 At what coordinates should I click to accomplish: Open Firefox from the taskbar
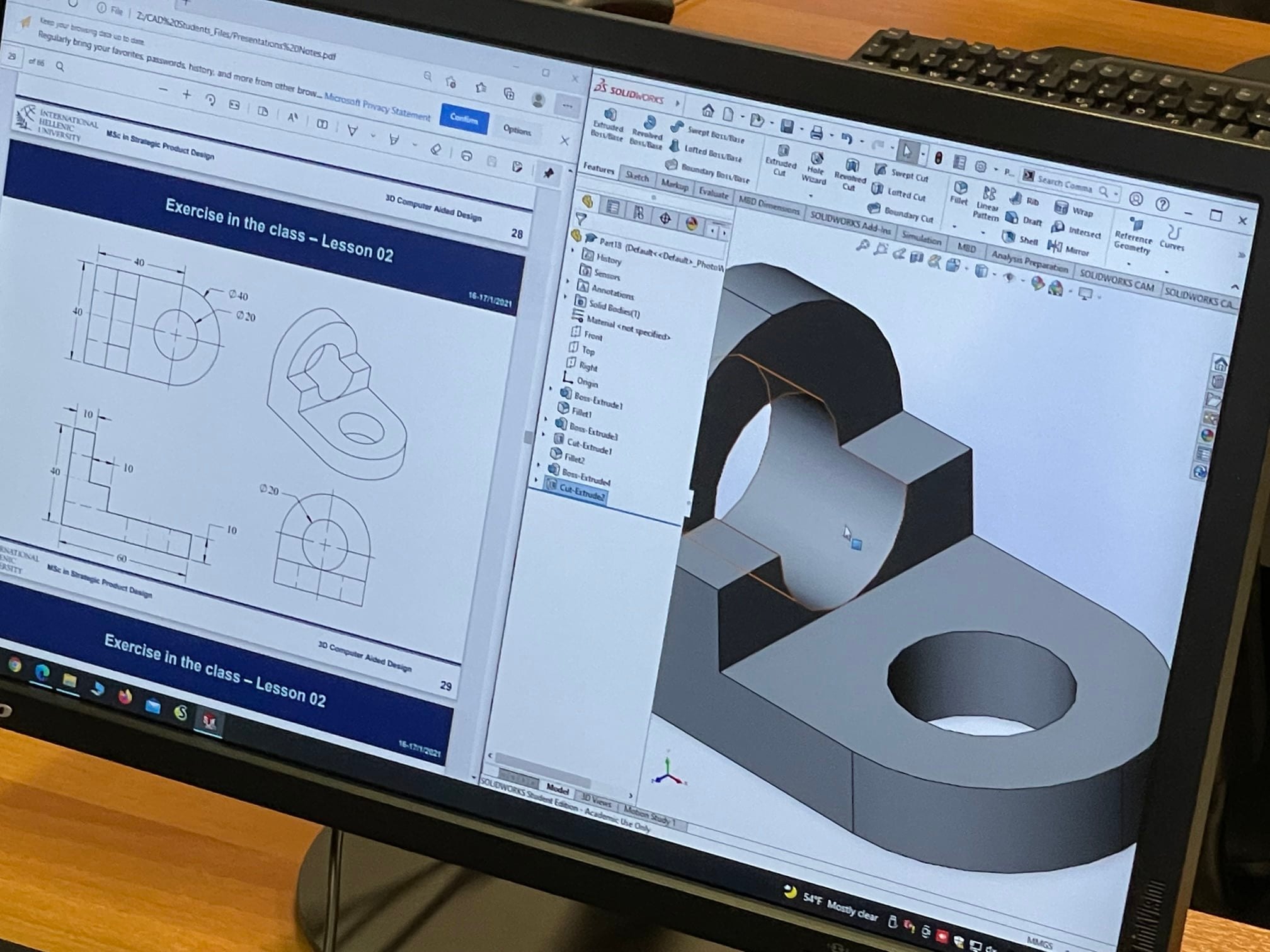point(125,696)
